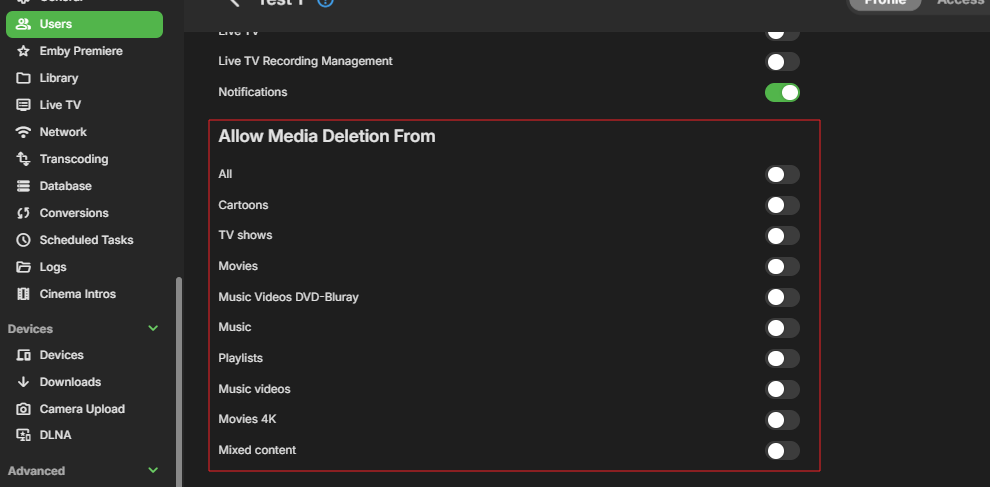Screen dimensions: 990x487
Task: Enable media deletion from Cartoons
Action: pyautogui.click(x=782, y=205)
